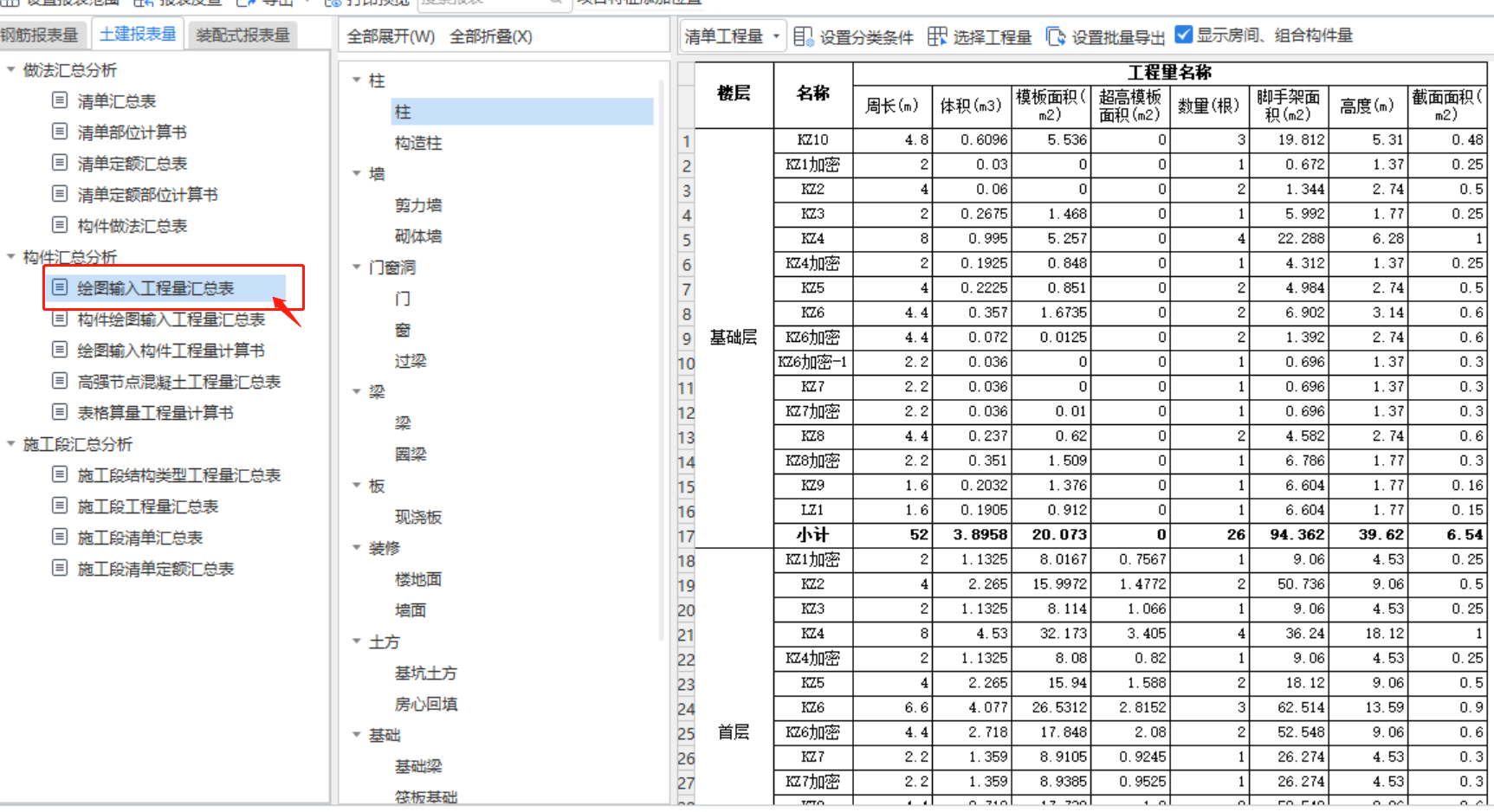1494x812 pixels.
Task: Collapse the 基础 category arrow
Action: 356,735
